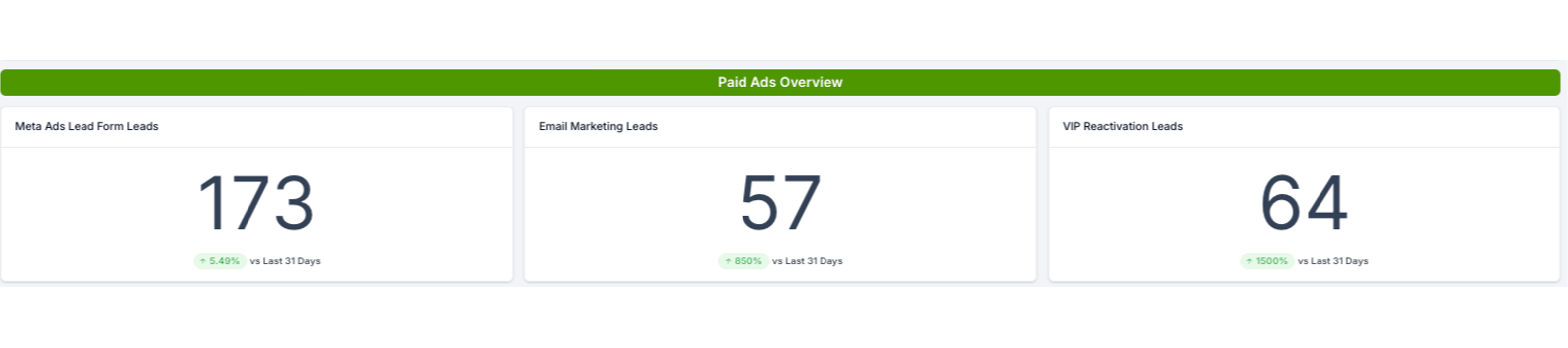The height and width of the screenshot is (348, 1568).
Task: Click the 57 leads value
Action: point(780,203)
